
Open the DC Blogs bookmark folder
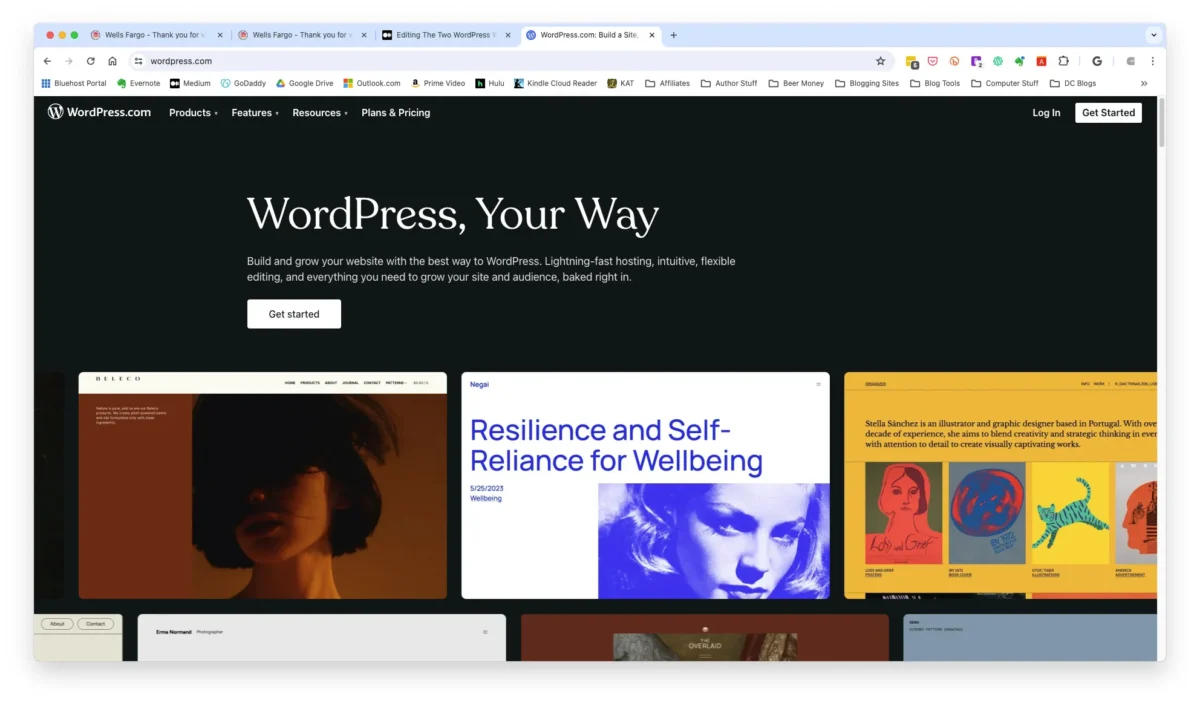[x=1073, y=83]
